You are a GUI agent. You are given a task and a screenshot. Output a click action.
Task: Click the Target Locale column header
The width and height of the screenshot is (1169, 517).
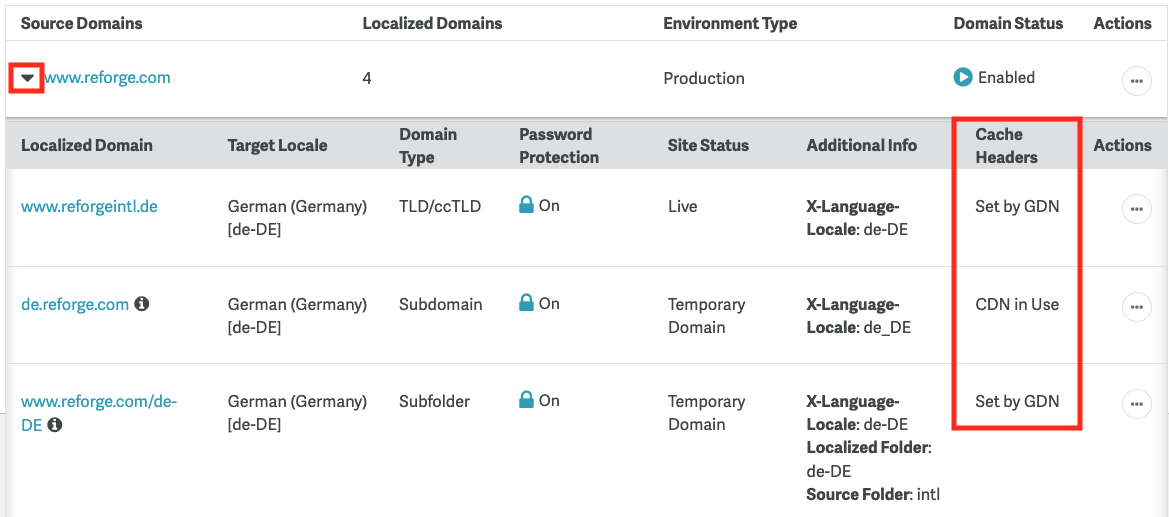(x=277, y=146)
